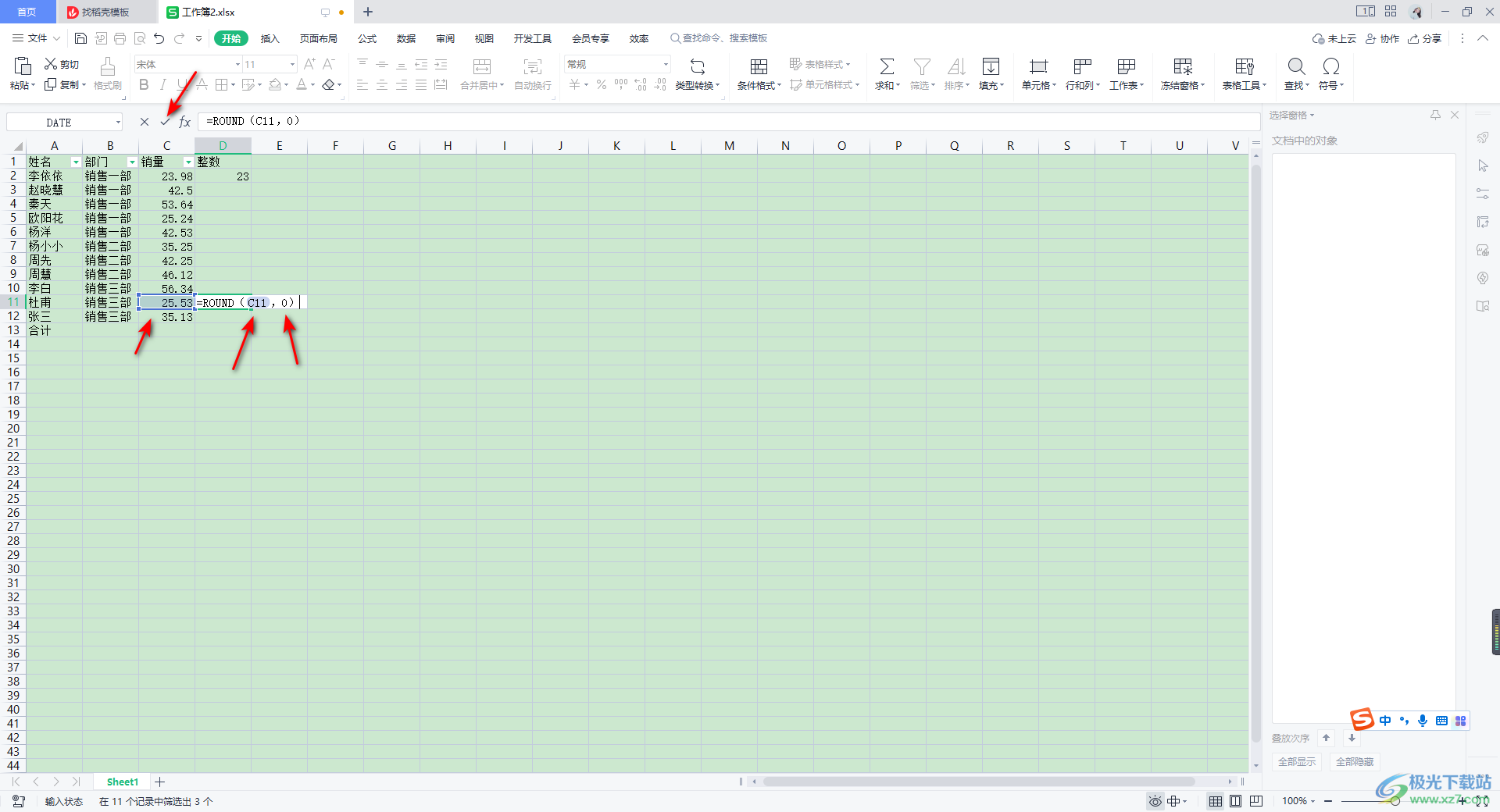The height and width of the screenshot is (812, 1500).
Task: Open the filter dropdown on 销量 header
Action: tap(188, 162)
